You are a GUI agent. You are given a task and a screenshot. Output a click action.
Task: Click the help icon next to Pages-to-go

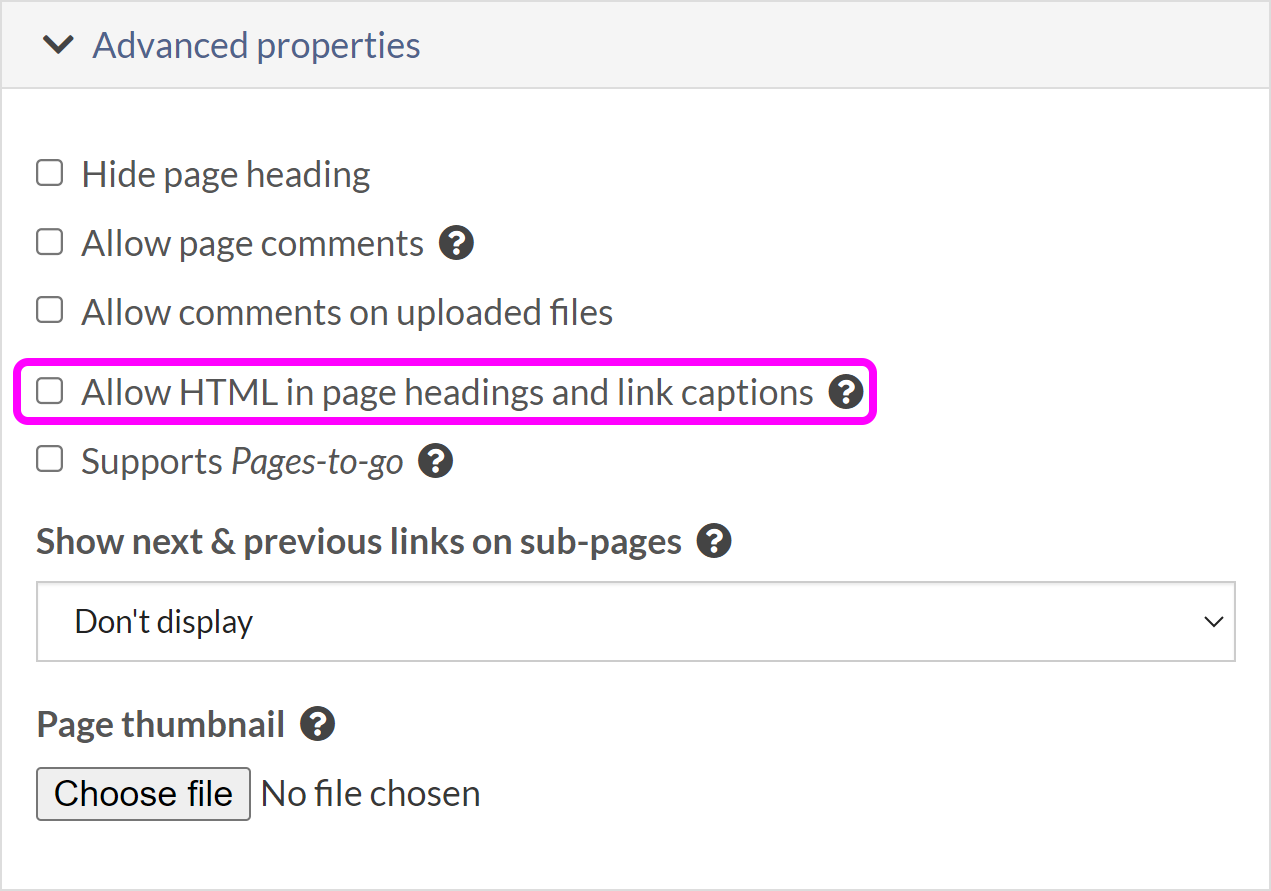436,461
